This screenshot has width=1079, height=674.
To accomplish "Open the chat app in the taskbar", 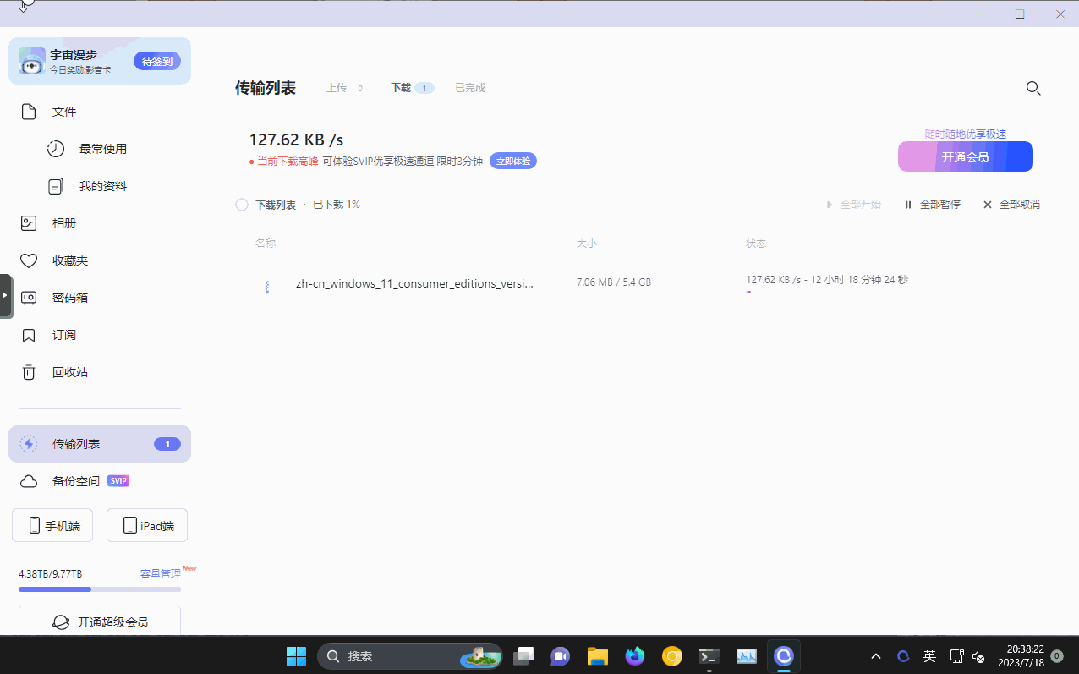I will point(560,656).
